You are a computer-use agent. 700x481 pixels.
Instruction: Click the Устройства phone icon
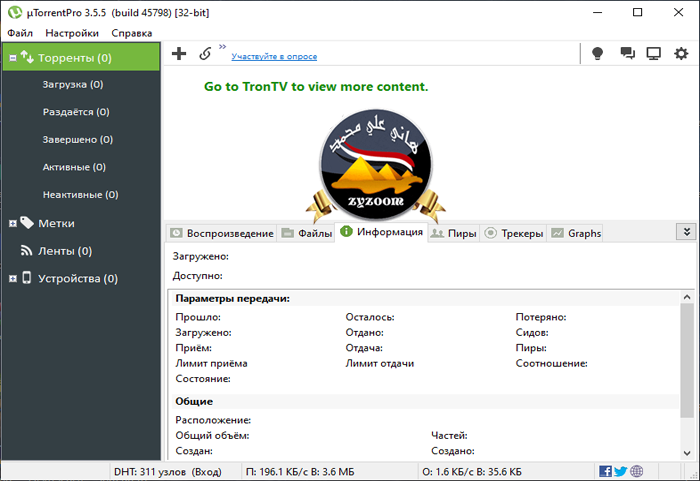click(27, 277)
